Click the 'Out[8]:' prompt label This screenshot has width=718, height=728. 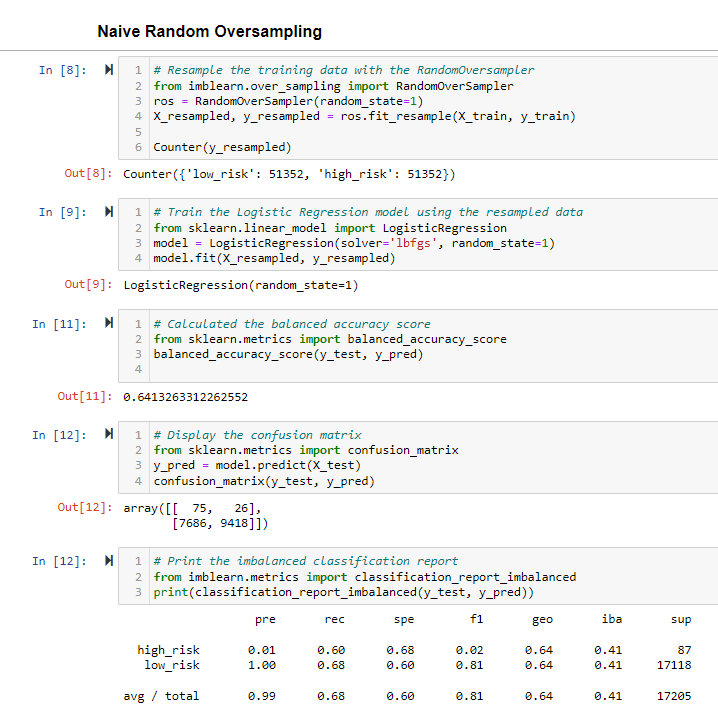88,174
